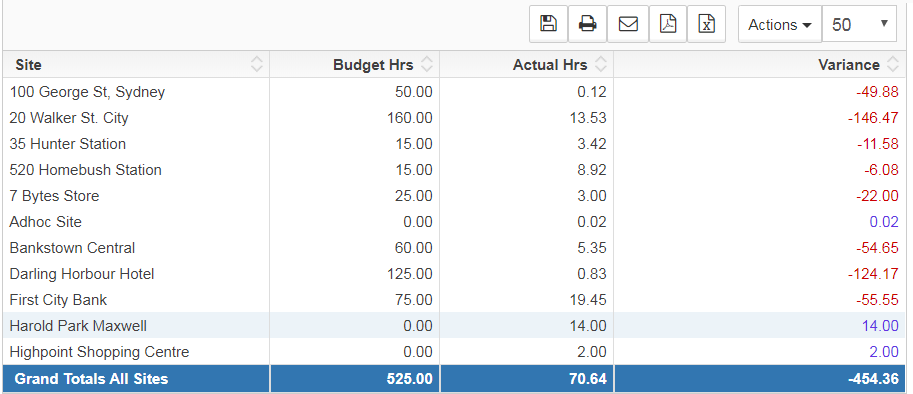Viewport: 913px width, 394px height.
Task: Click the Variance column header
Action: pyautogui.click(x=759, y=65)
